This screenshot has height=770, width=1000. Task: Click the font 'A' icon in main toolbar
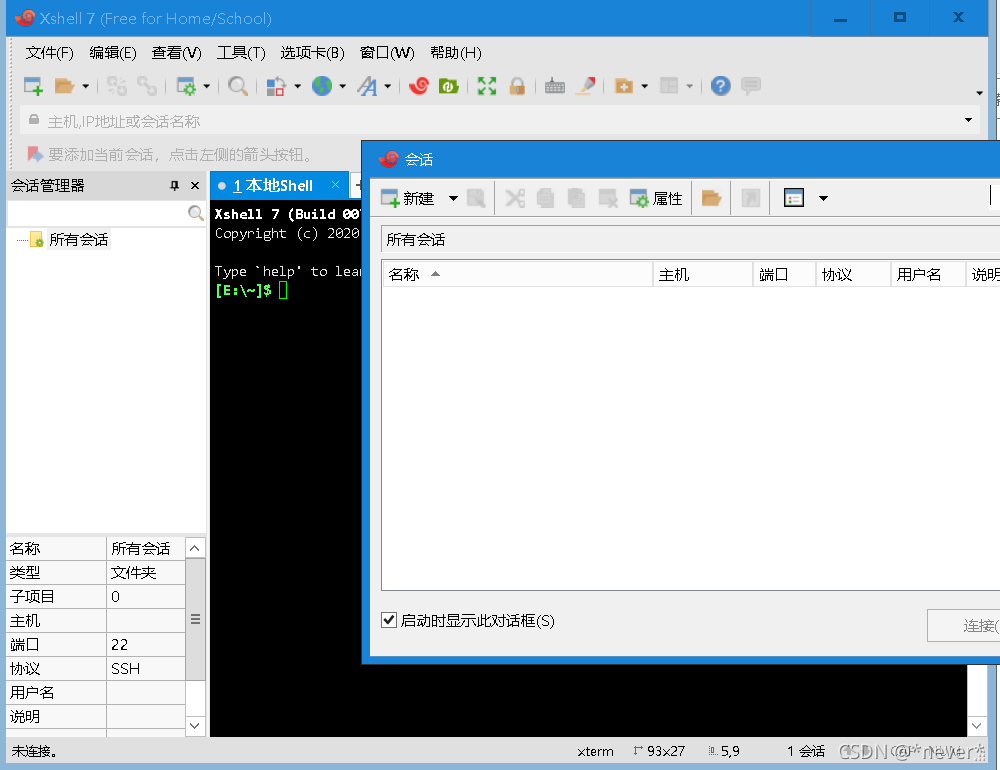(x=367, y=86)
